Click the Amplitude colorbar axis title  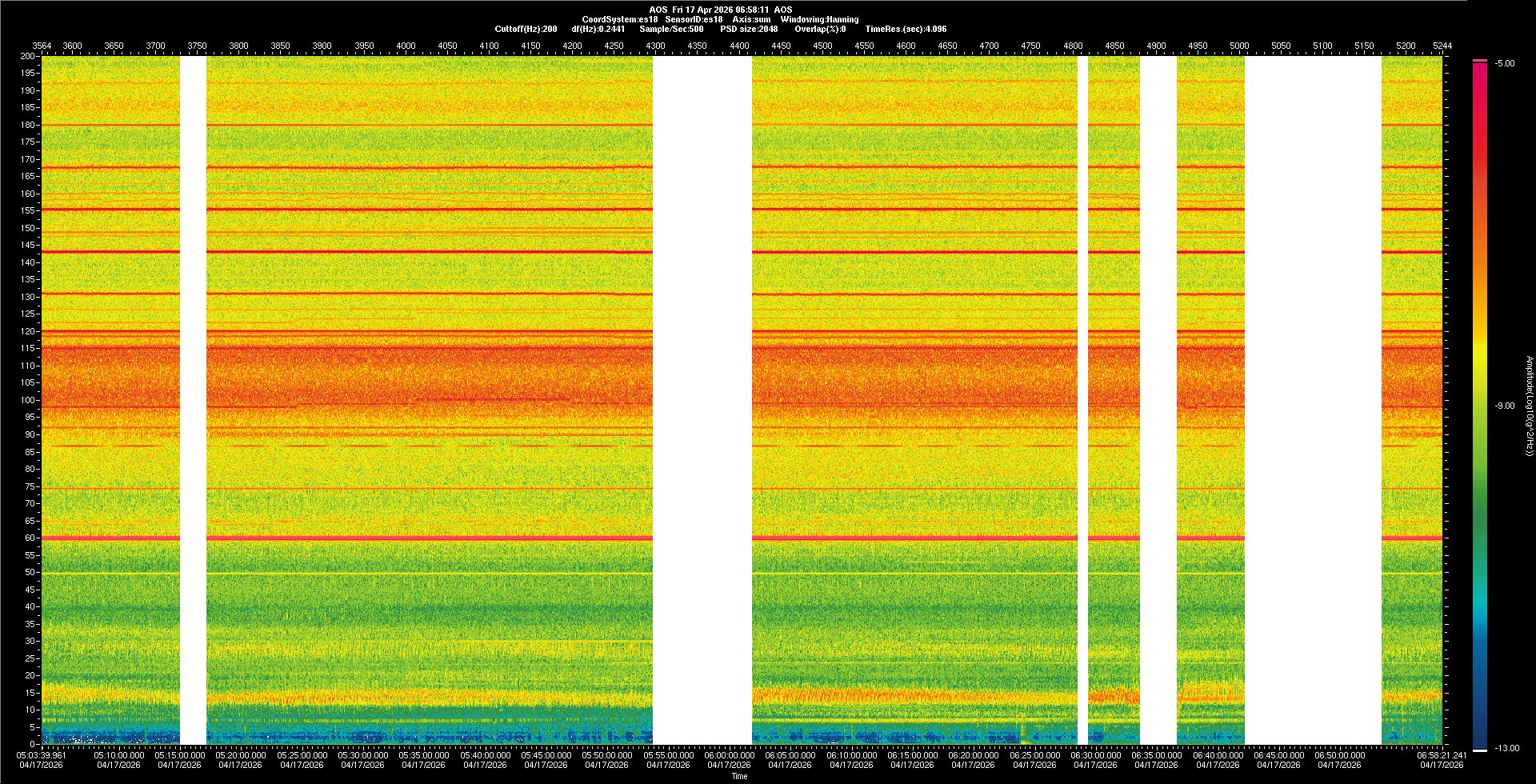1529,406
